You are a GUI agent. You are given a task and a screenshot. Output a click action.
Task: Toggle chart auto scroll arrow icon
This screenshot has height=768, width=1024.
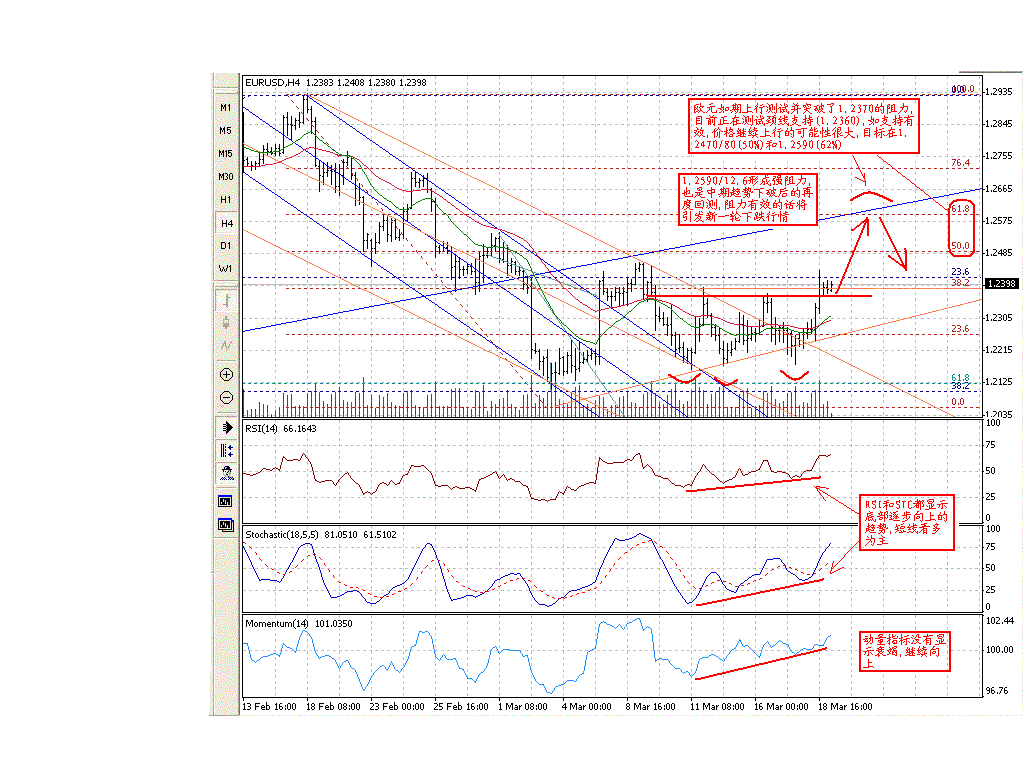[227, 428]
